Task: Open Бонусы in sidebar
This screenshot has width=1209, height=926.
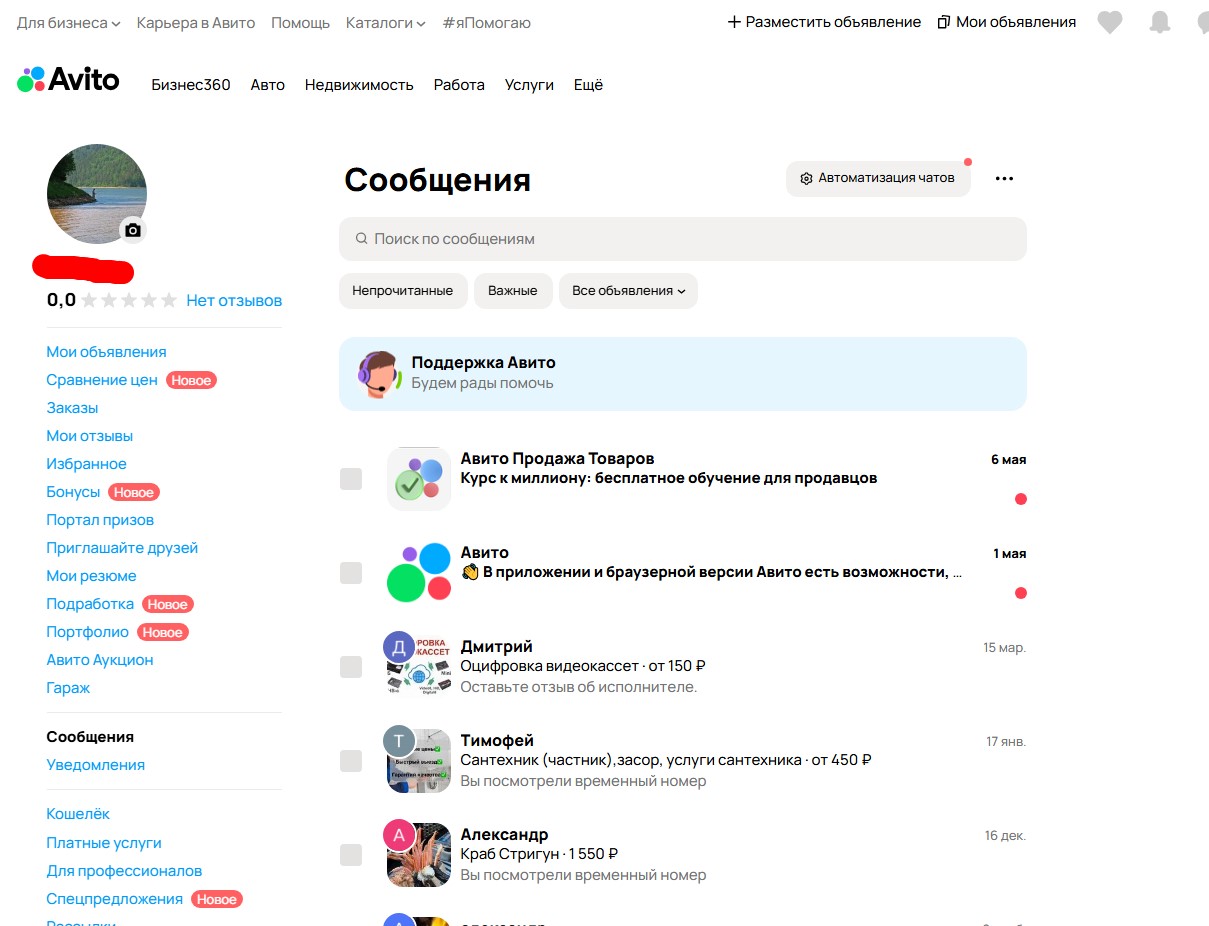Action: pyautogui.click(x=73, y=492)
